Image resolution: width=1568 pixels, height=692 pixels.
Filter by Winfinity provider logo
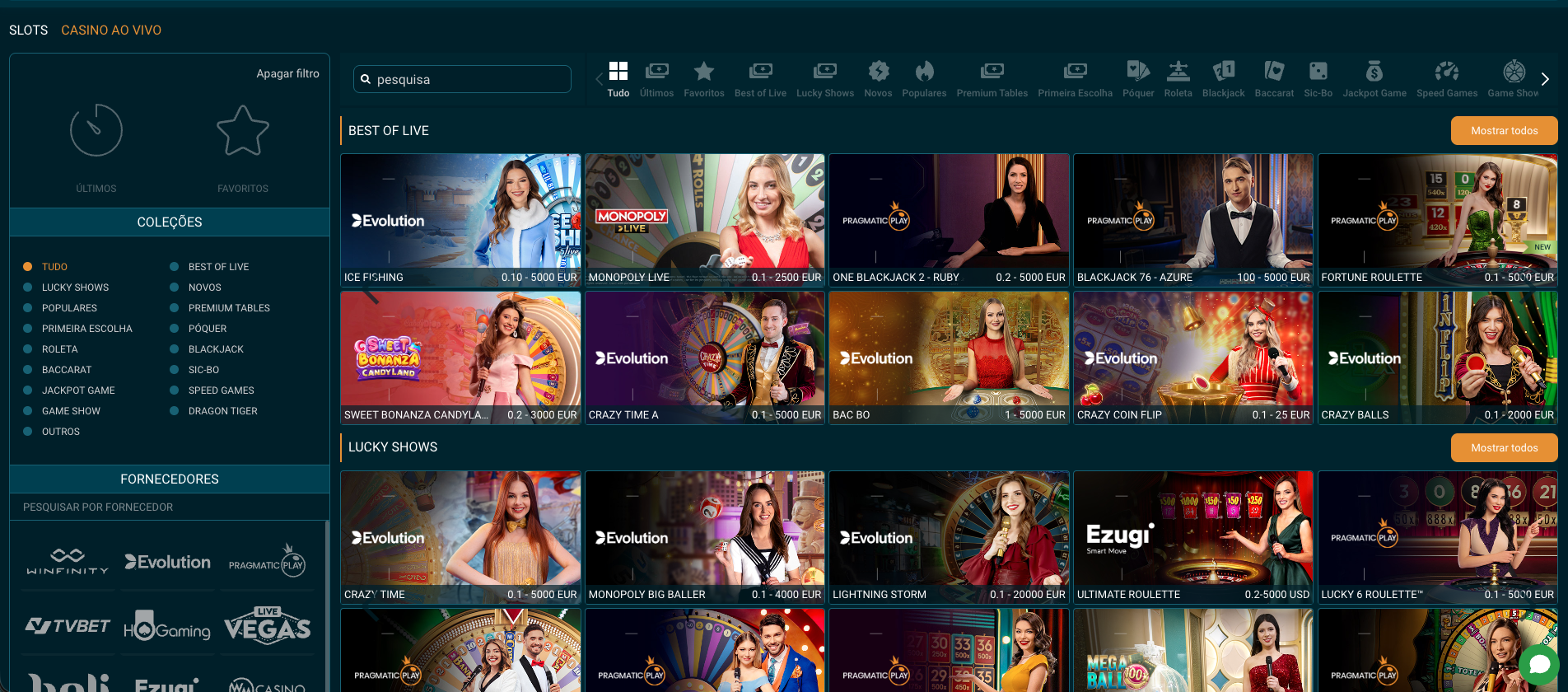[68, 562]
